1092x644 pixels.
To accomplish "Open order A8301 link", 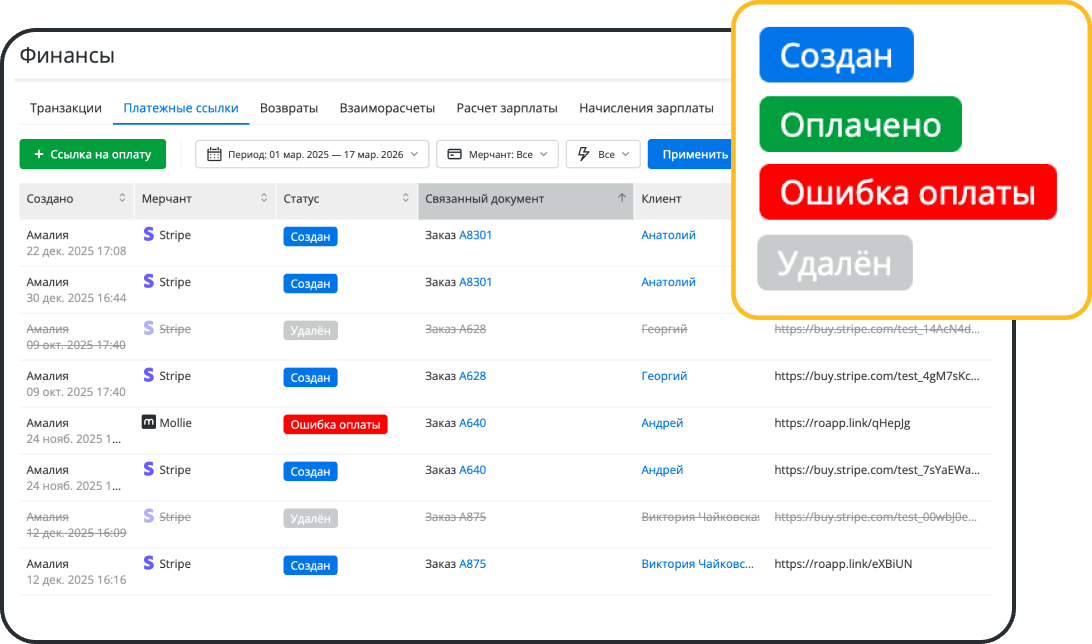I will [477, 234].
